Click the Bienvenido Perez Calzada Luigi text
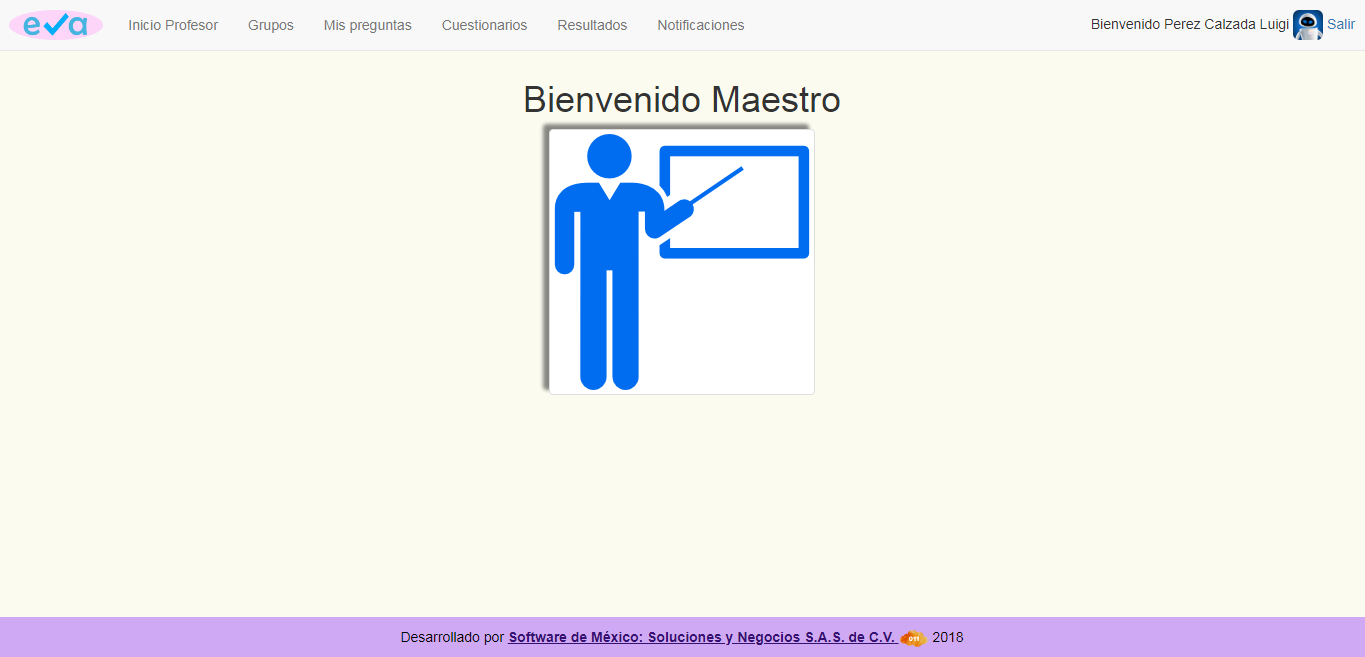The height and width of the screenshot is (657, 1365). point(1189,25)
